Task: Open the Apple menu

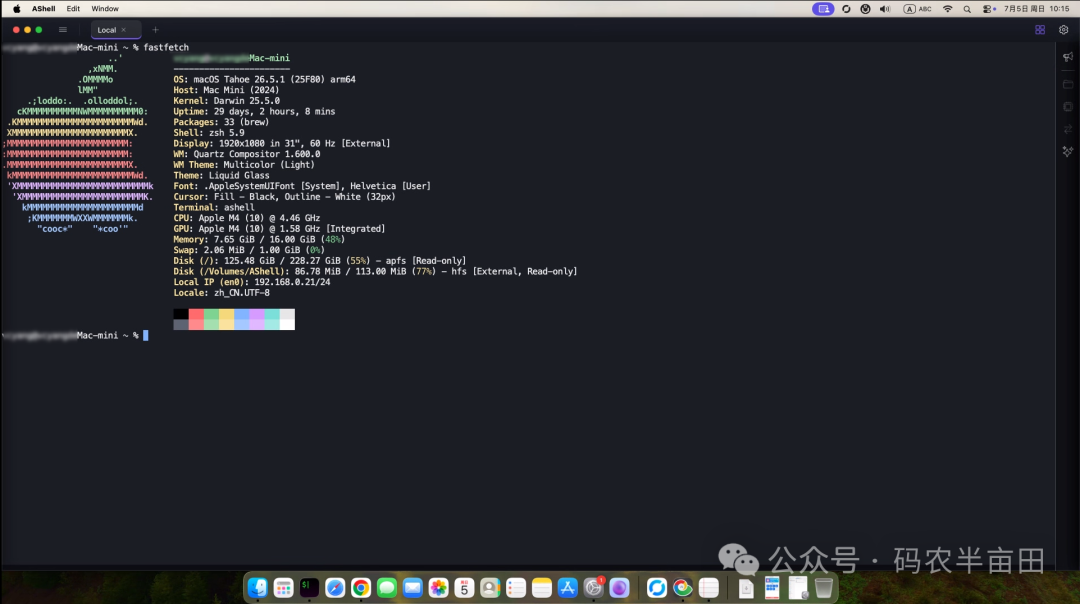Action: (17, 9)
